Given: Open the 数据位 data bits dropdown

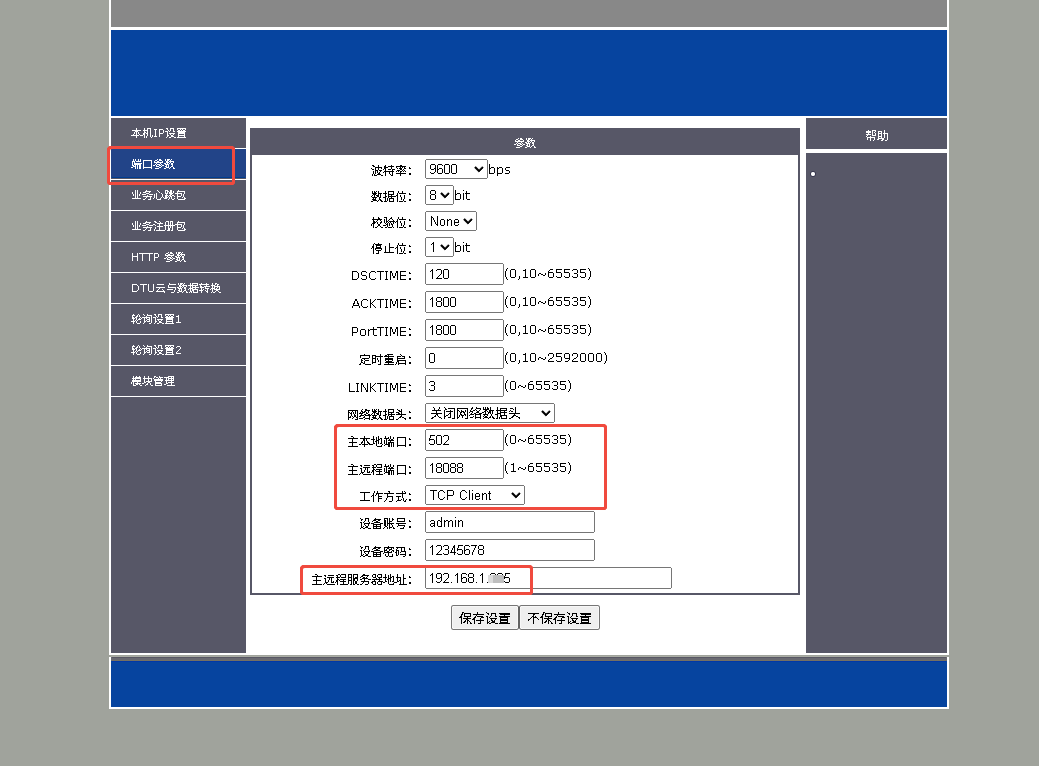Looking at the screenshot, I should click(x=439, y=196).
